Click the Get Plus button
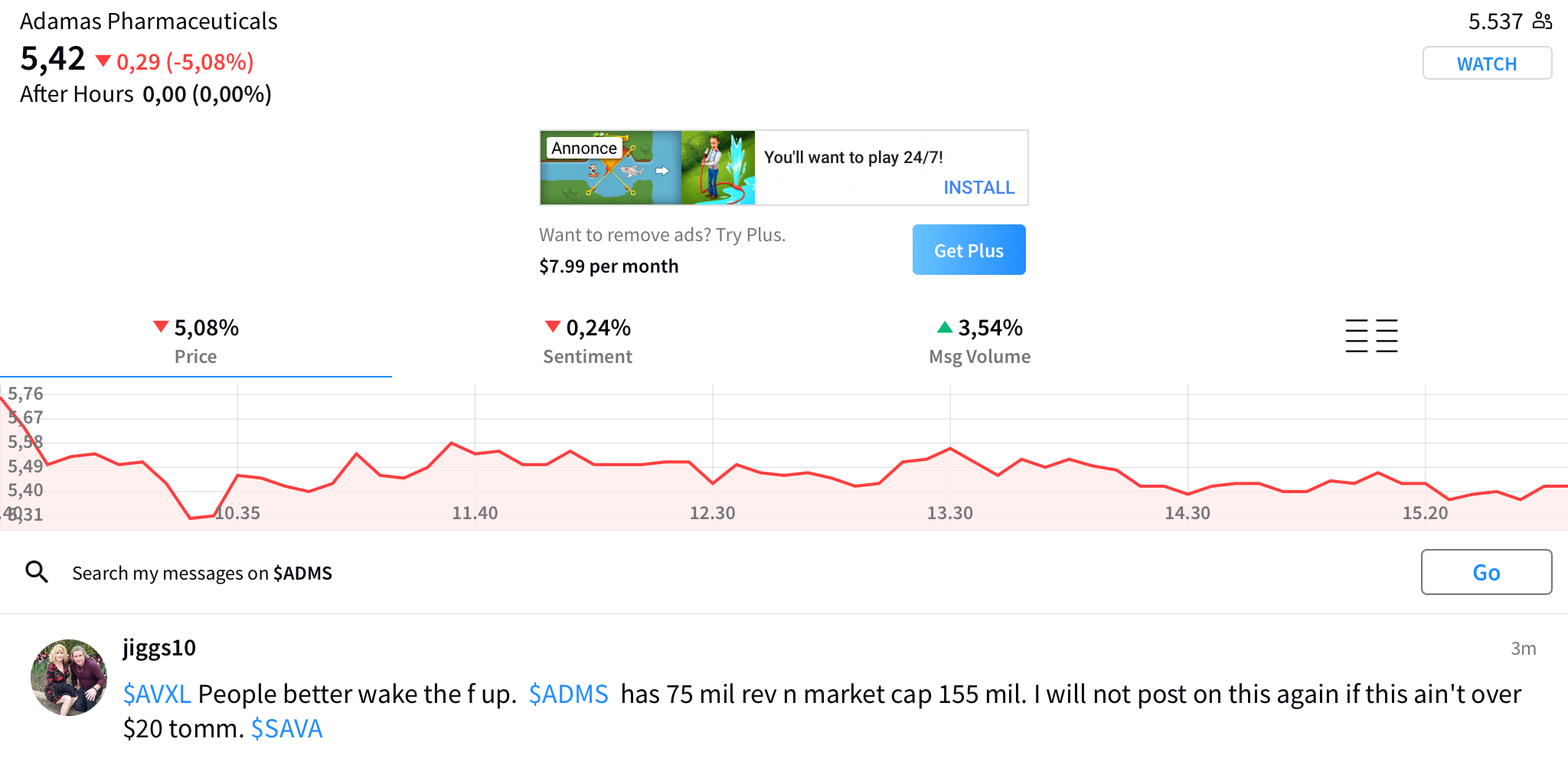The width and height of the screenshot is (1568, 768). [x=969, y=250]
